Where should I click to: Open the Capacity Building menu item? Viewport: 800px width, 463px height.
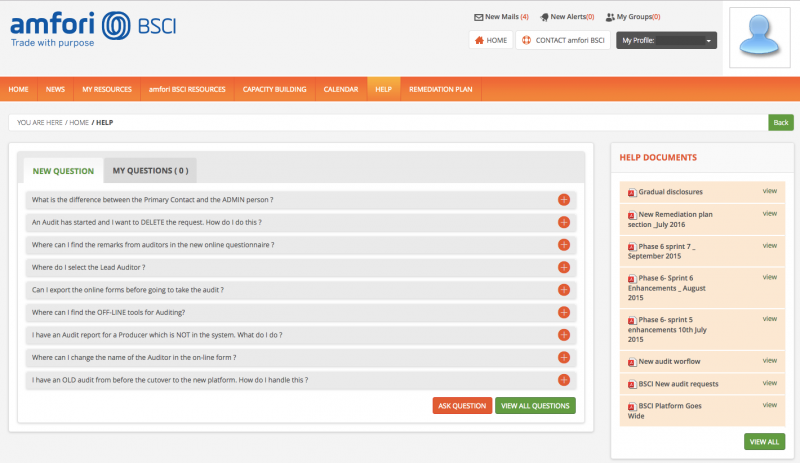coord(274,89)
